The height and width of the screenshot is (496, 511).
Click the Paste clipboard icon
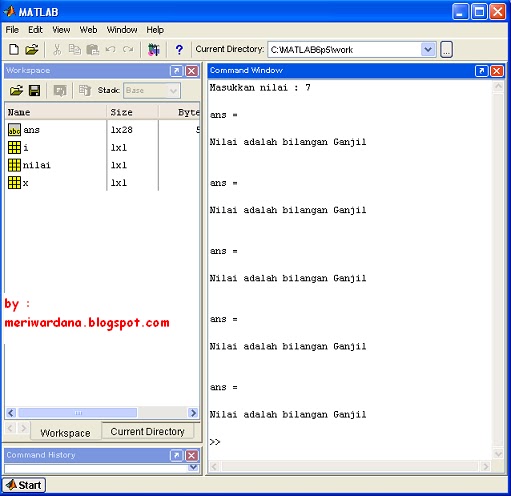click(x=93, y=50)
